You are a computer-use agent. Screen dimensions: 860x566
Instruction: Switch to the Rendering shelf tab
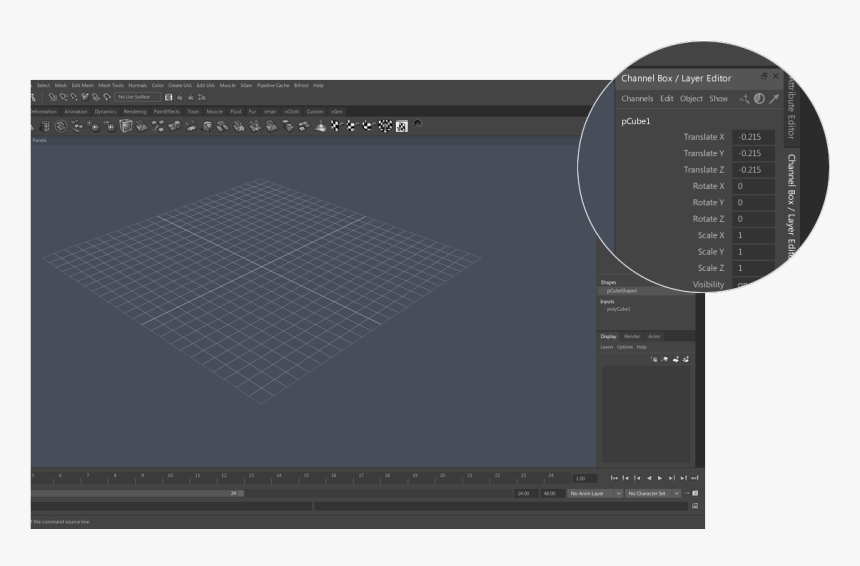tap(135, 111)
